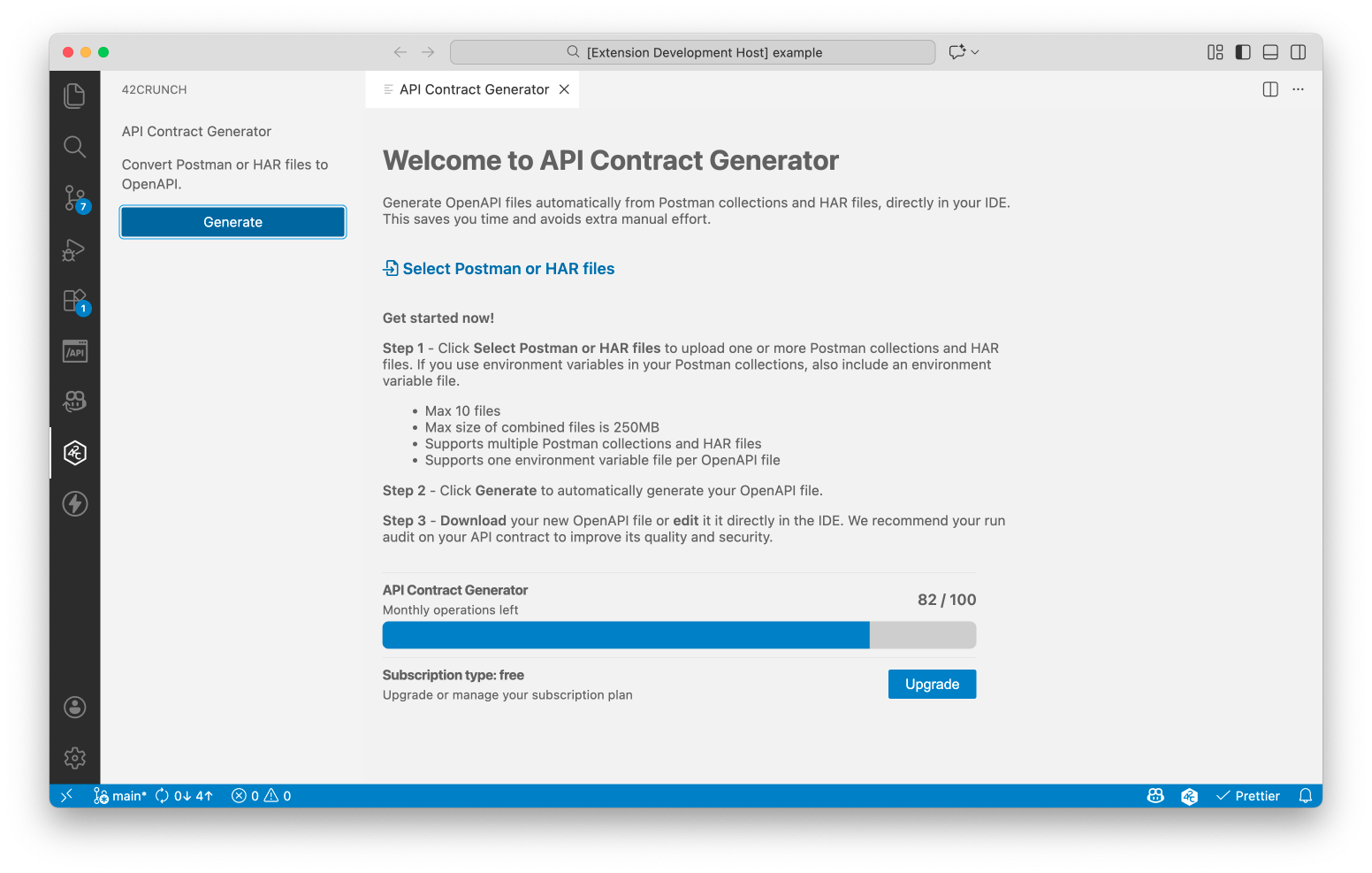The image size is (1372, 873).
Task: Open the Extensions view icon
Action: (x=75, y=301)
